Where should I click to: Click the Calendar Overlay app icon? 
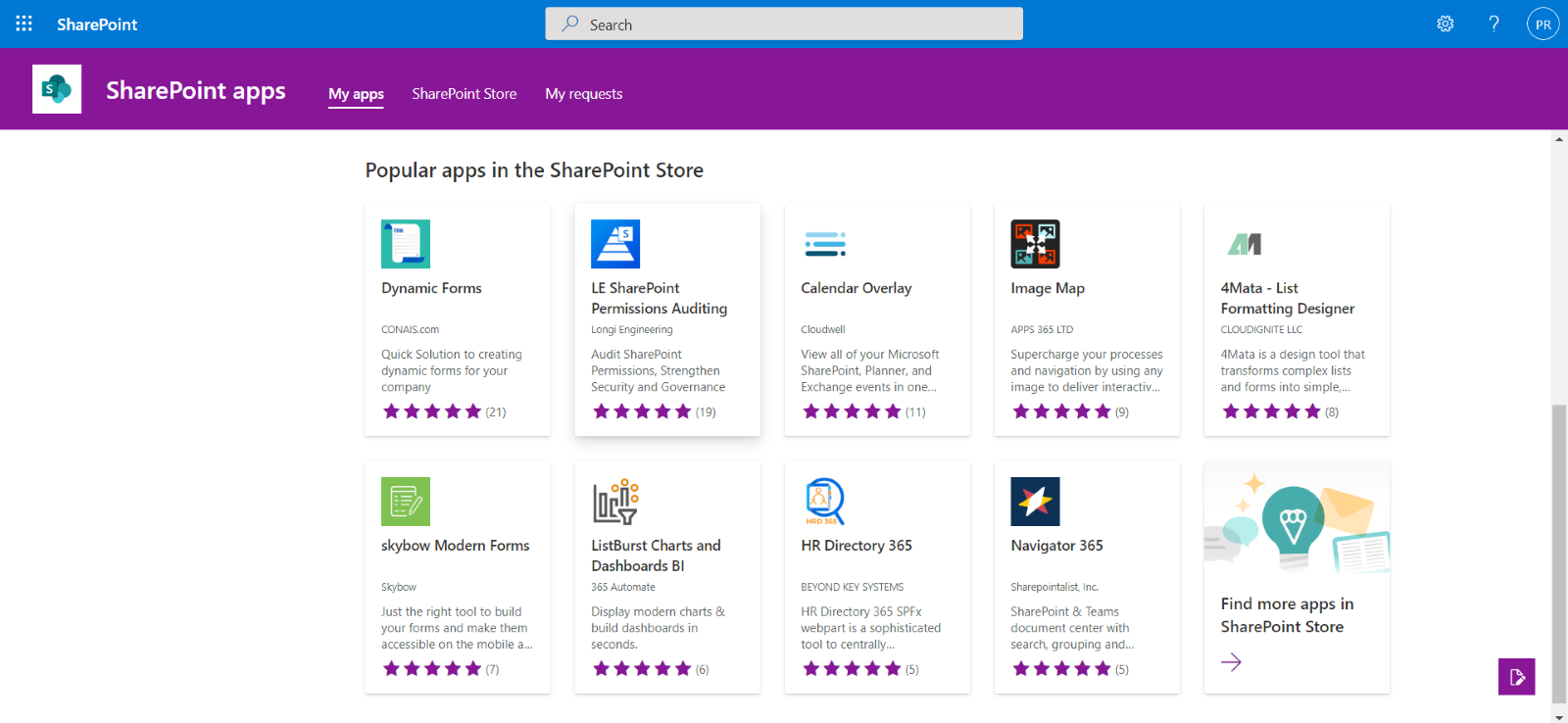click(825, 244)
